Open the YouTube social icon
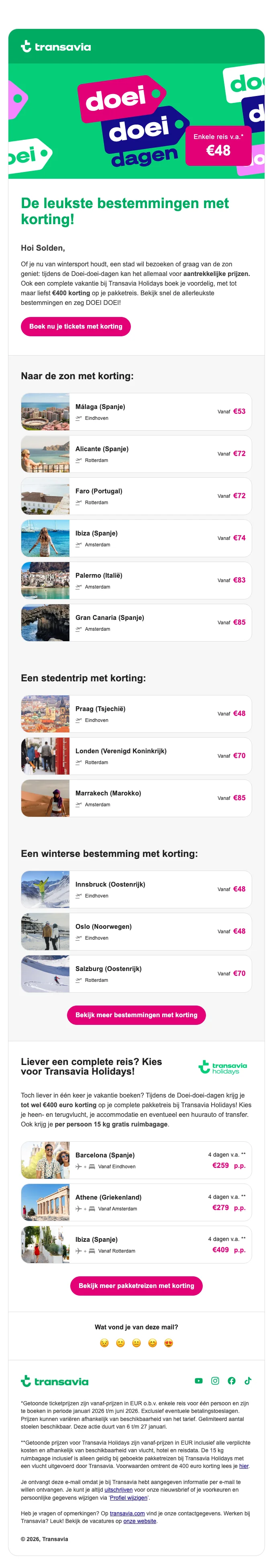273x1568 pixels. tap(199, 1380)
